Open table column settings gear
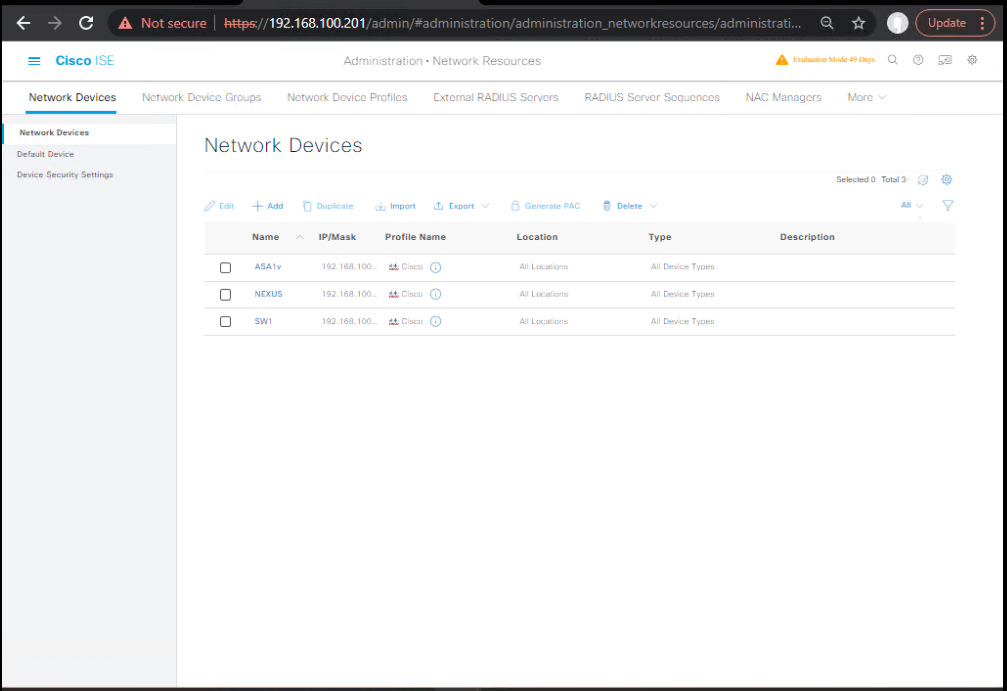 tap(947, 180)
